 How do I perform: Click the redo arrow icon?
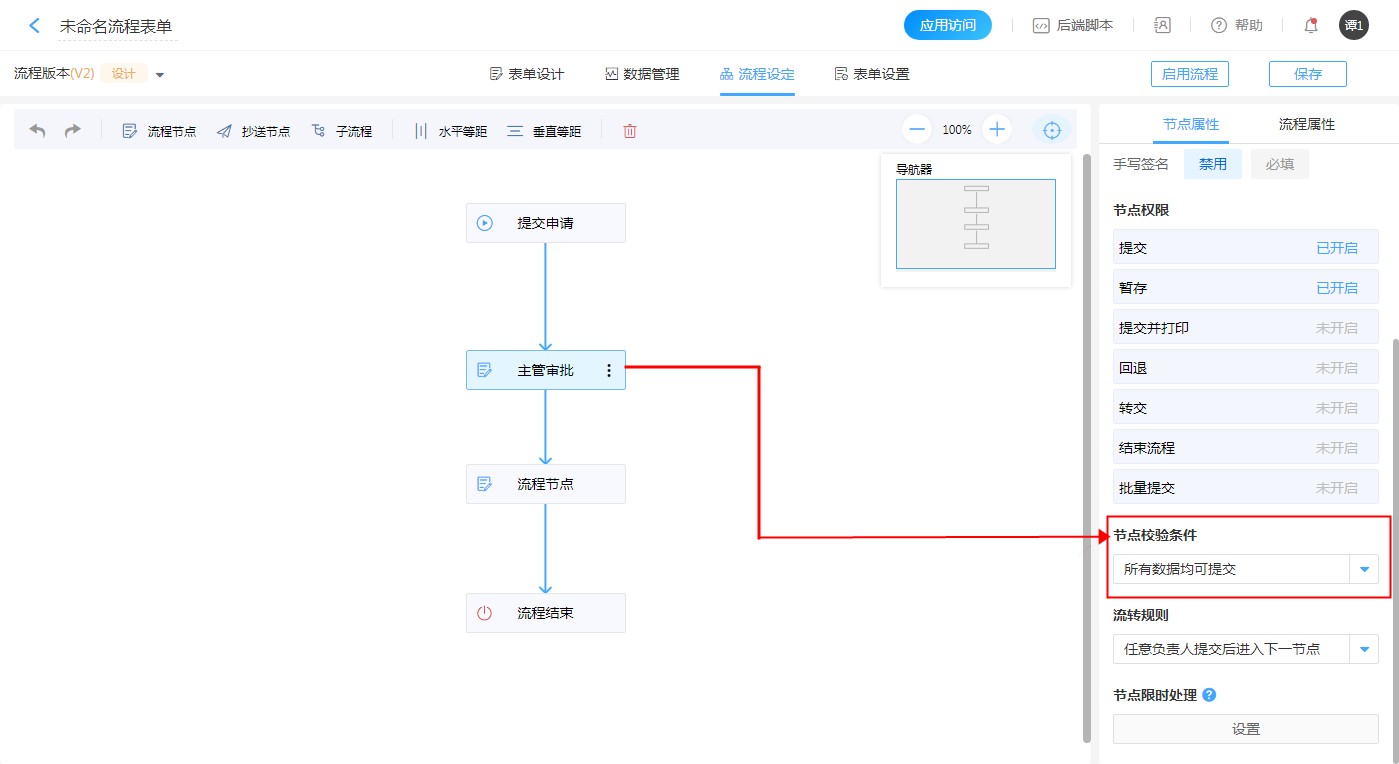coord(72,131)
